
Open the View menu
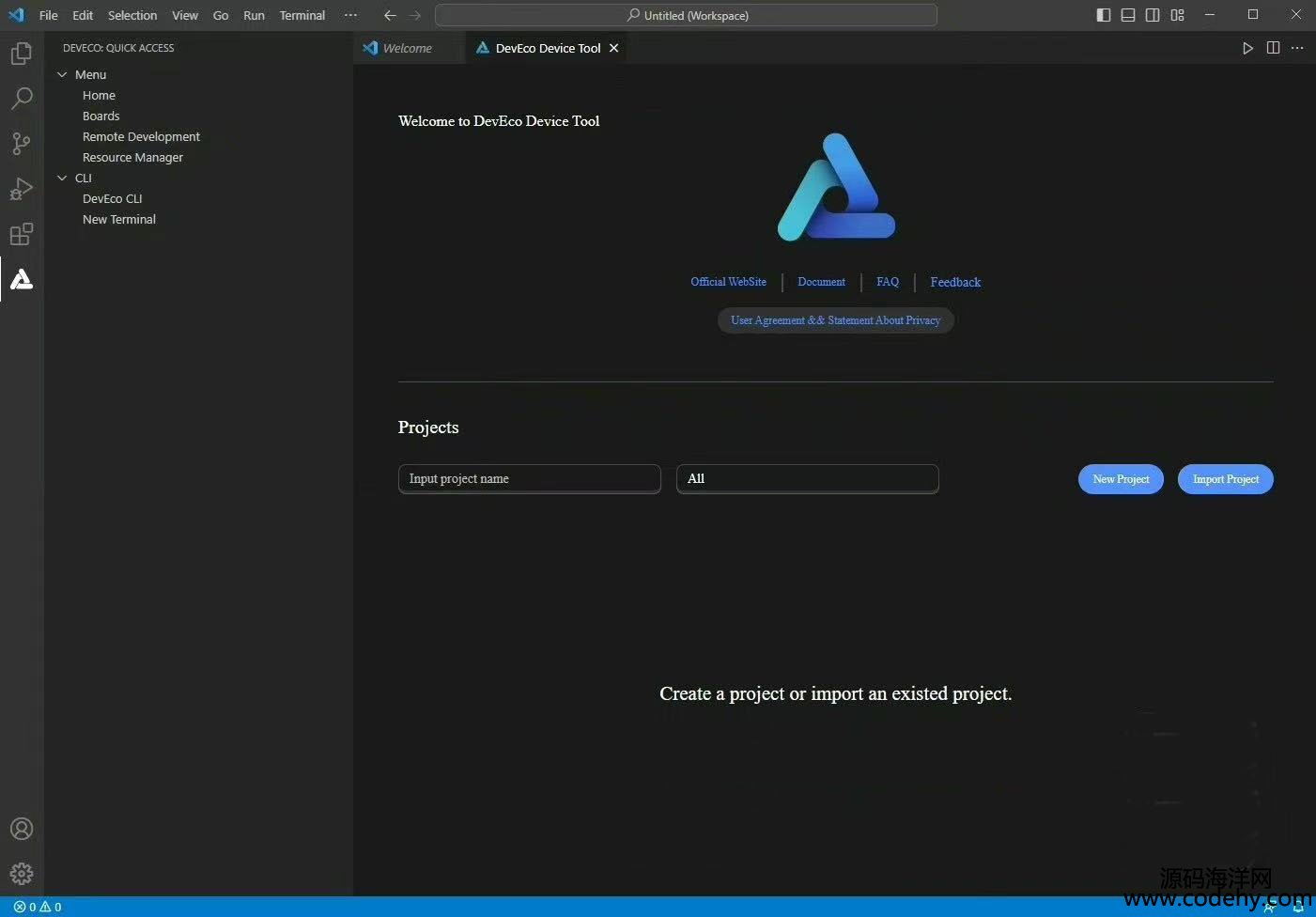(x=185, y=15)
